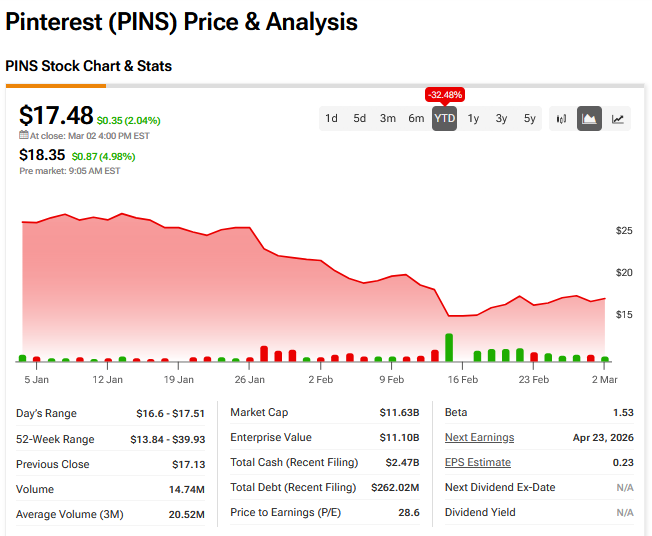This screenshot has height=536, width=652.
Task: Click the -32.48% YTD change badge
Action: (445, 95)
